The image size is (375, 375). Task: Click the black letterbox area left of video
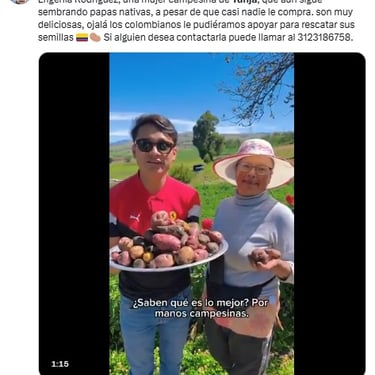click(74, 213)
